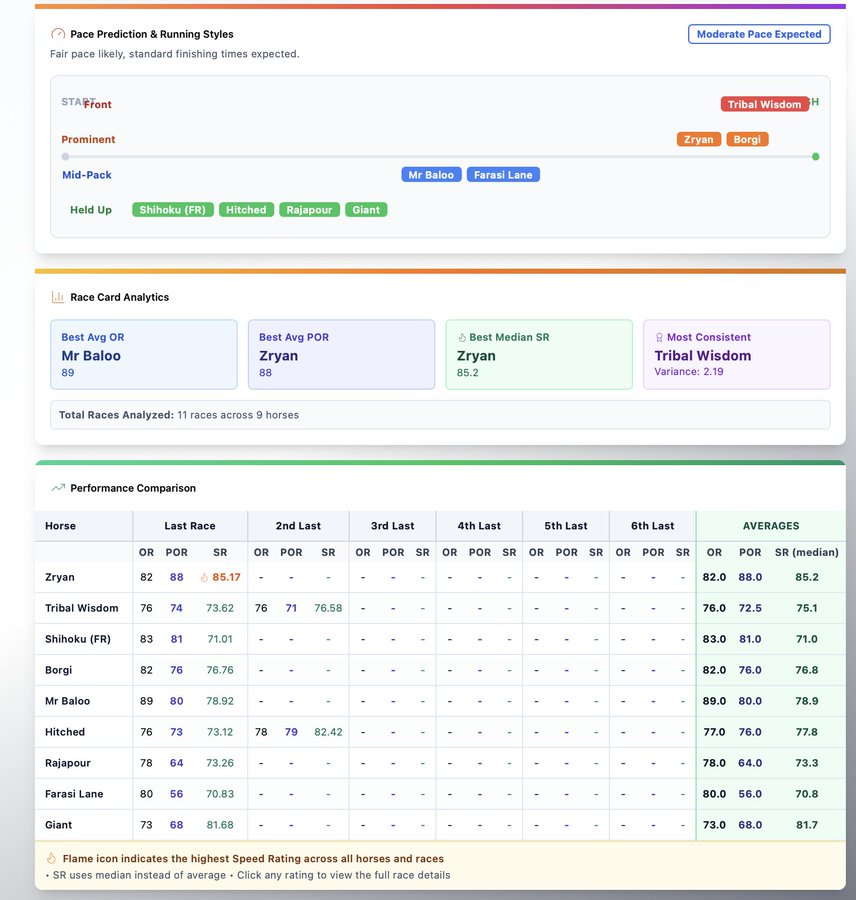Click the Zryan horse name in table

pyautogui.click(x=60, y=577)
